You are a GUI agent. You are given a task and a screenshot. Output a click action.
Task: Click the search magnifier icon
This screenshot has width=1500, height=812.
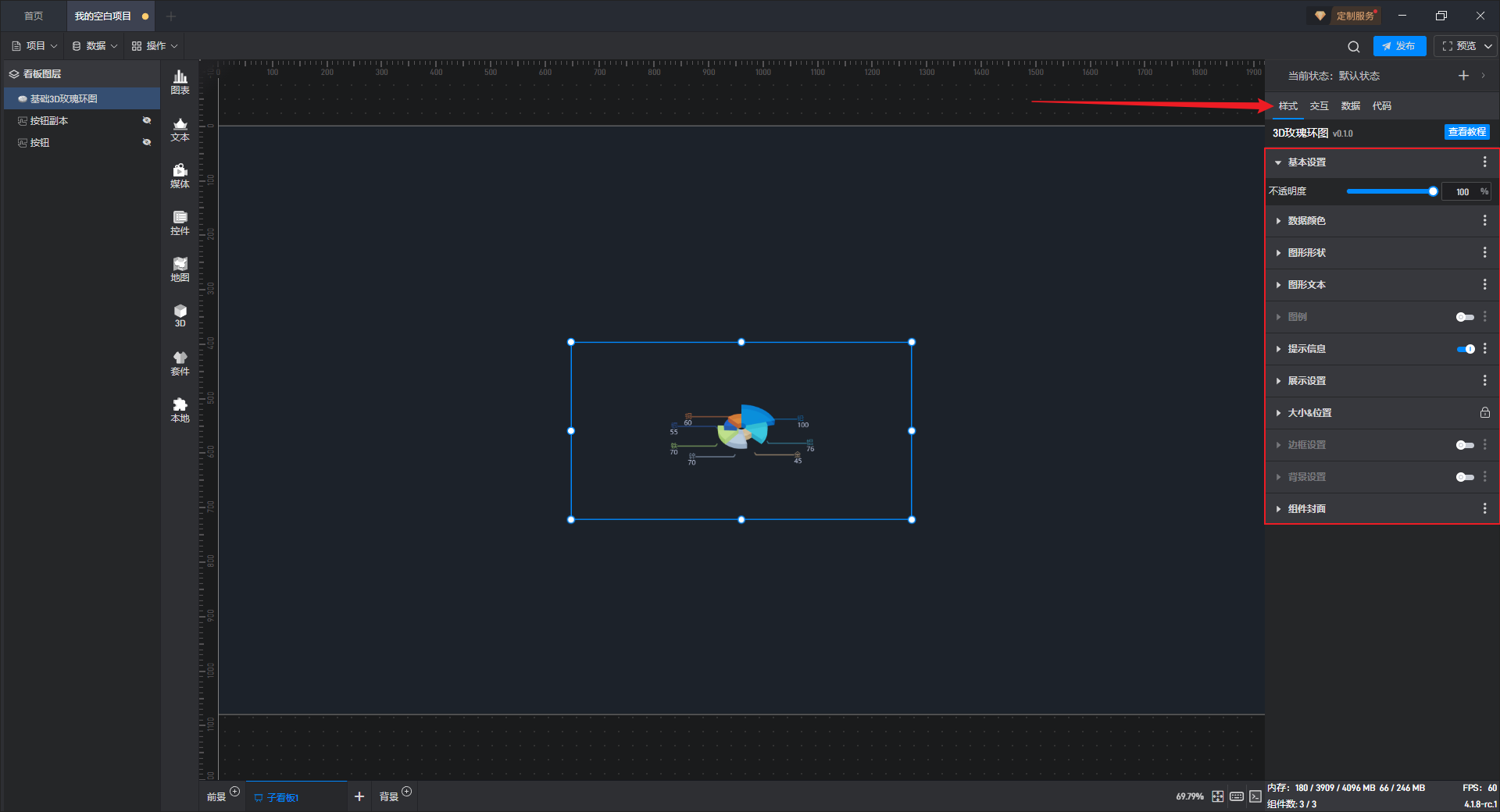[x=1354, y=46]
